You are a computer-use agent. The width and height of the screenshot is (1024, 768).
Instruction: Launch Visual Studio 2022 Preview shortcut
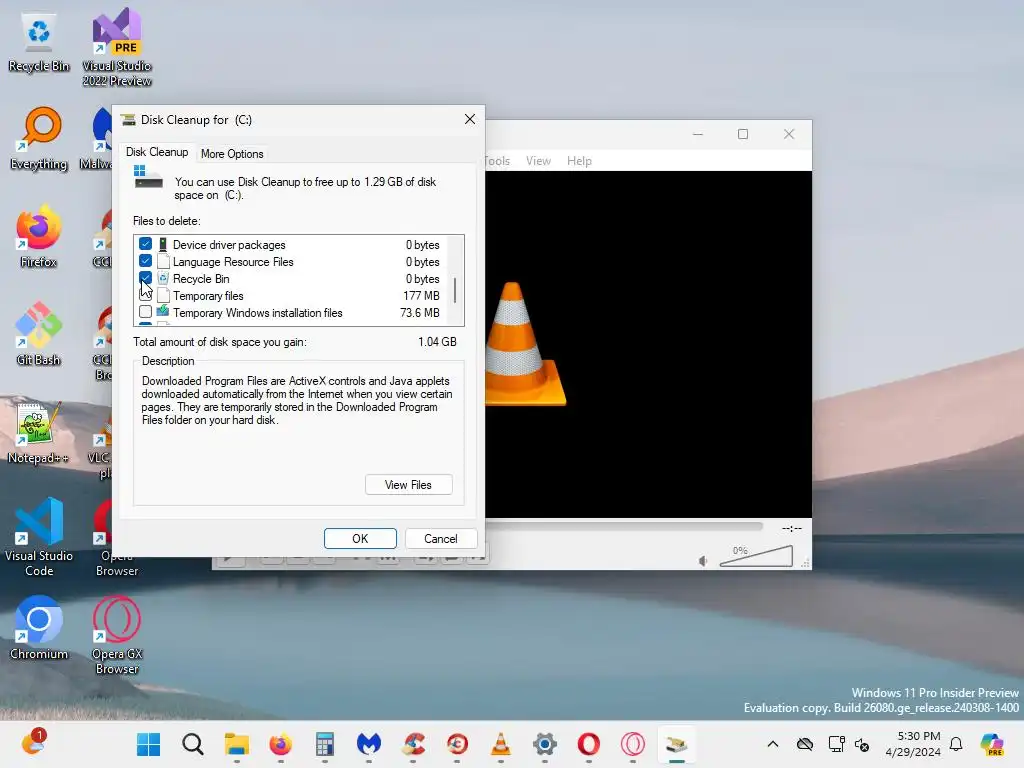(117, 47)
